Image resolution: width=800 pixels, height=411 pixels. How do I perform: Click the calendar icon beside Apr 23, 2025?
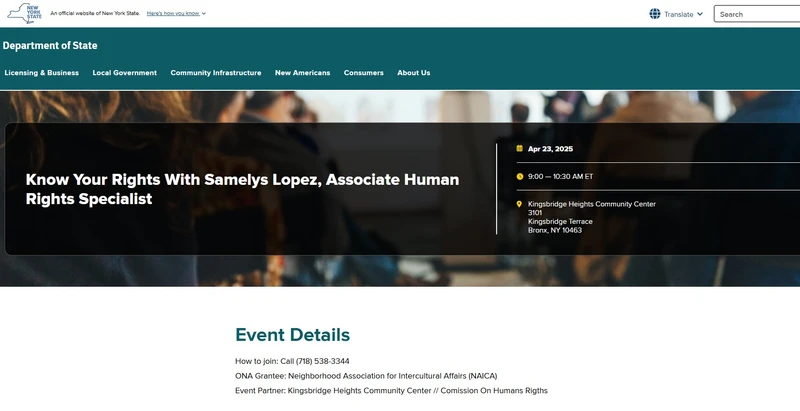[519, 148]
